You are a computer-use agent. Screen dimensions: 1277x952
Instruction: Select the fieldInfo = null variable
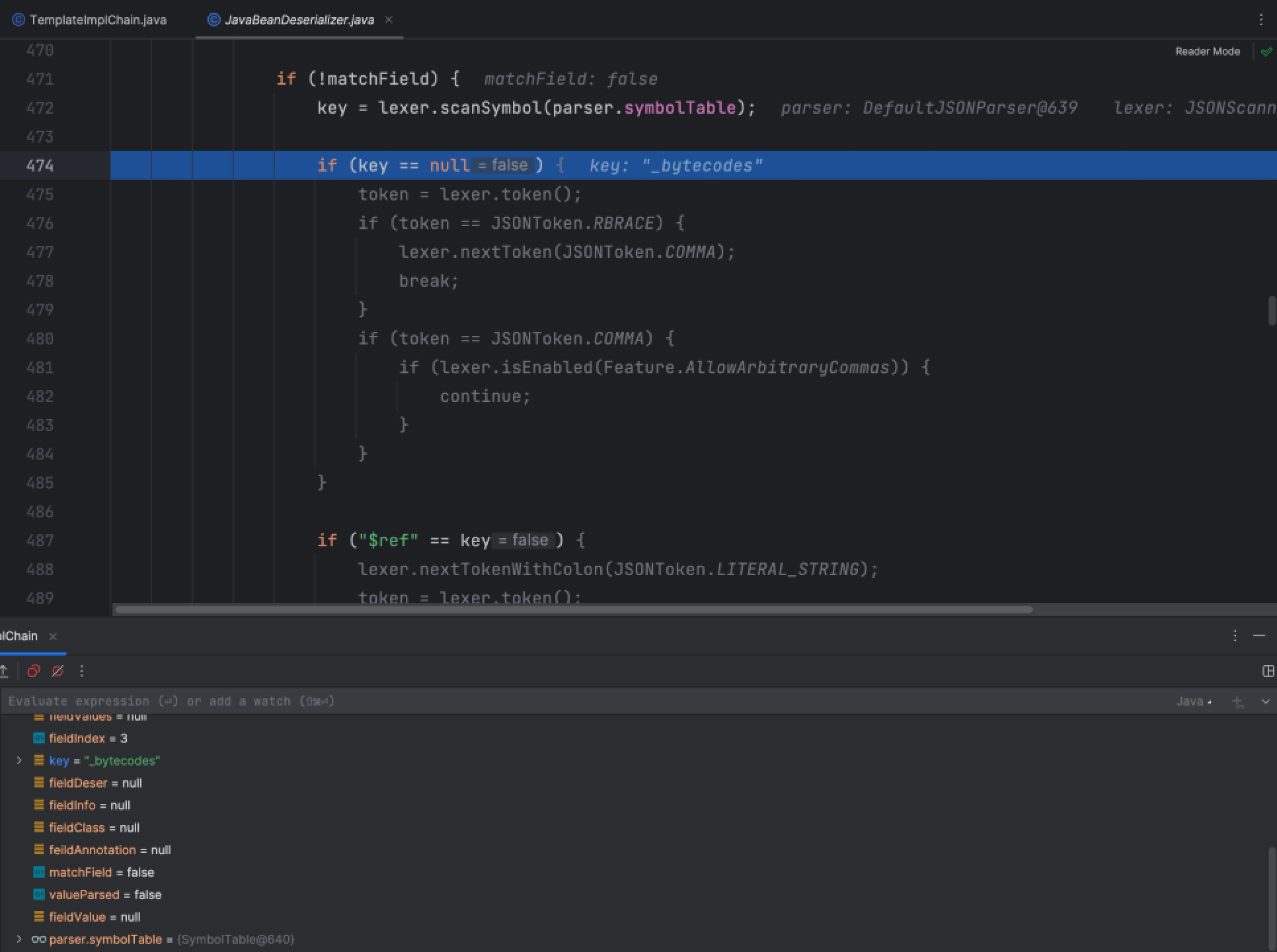(89, 805)
